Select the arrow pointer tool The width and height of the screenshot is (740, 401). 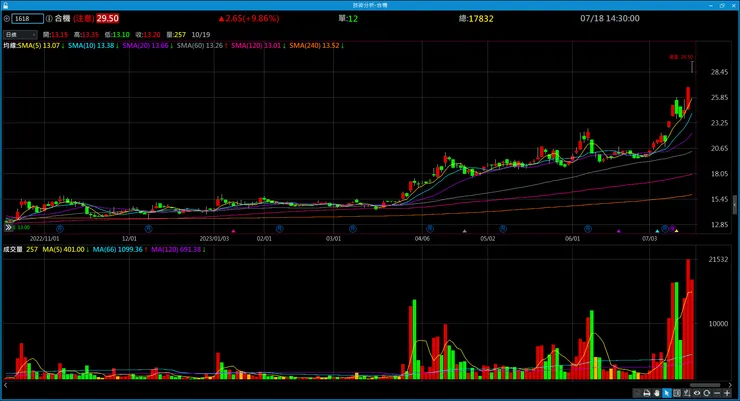pos(666,393)
